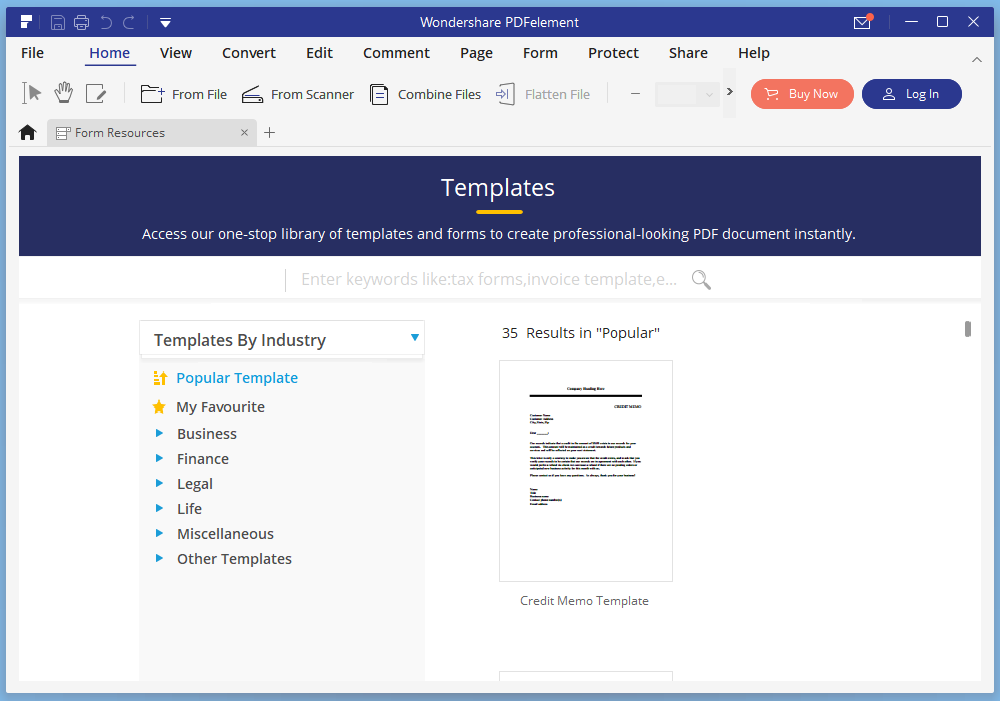Expand the Finance template category

(x=159, y=459)
